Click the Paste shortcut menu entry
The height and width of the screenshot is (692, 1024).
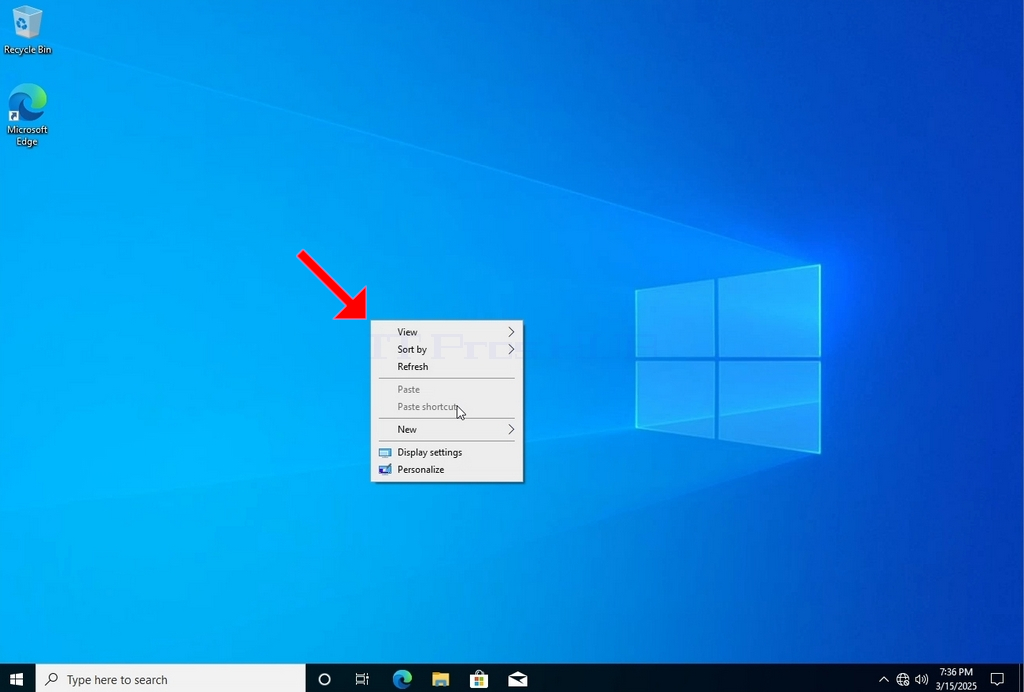pyautogui.click(x=447, y=406)
